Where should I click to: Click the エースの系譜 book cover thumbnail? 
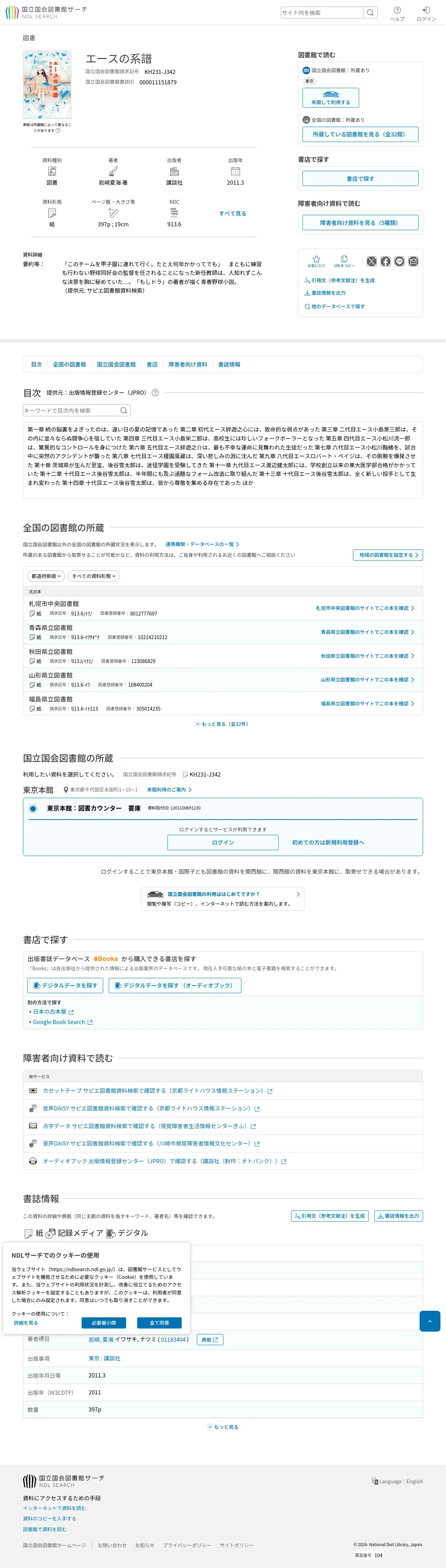(x=48, y=85)
